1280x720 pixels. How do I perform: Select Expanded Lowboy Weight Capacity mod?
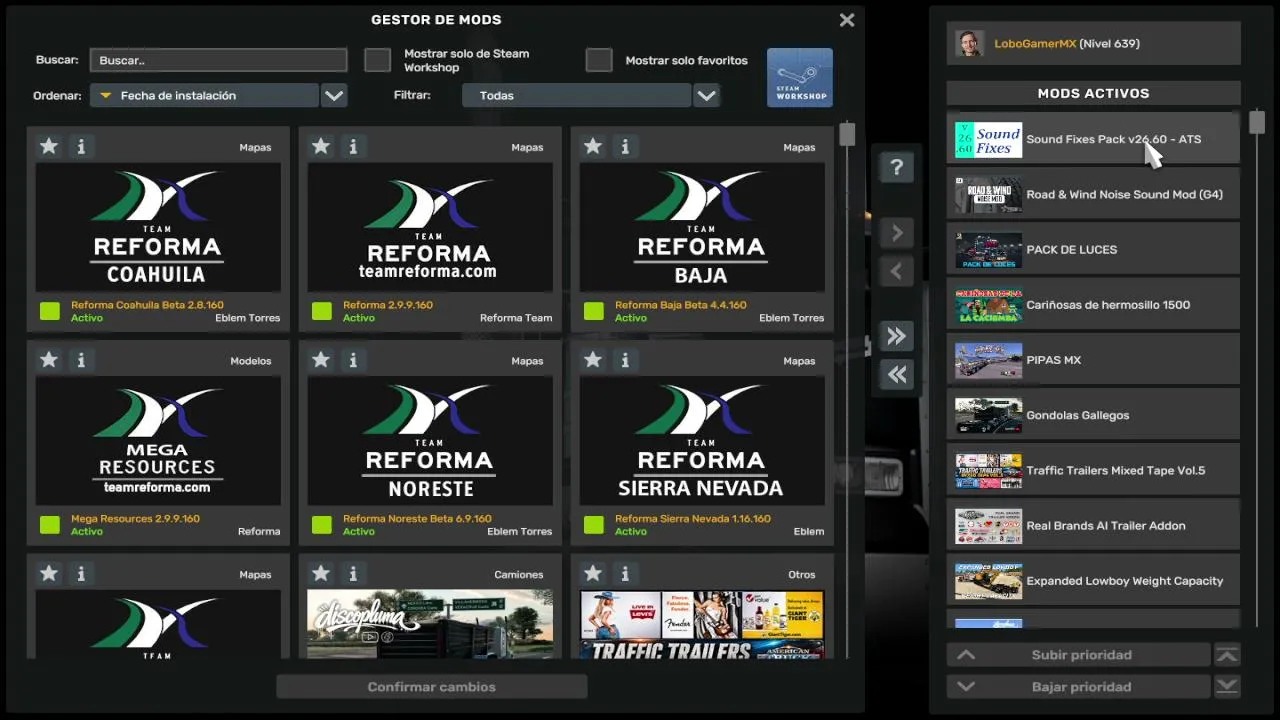pos(1093,581)
